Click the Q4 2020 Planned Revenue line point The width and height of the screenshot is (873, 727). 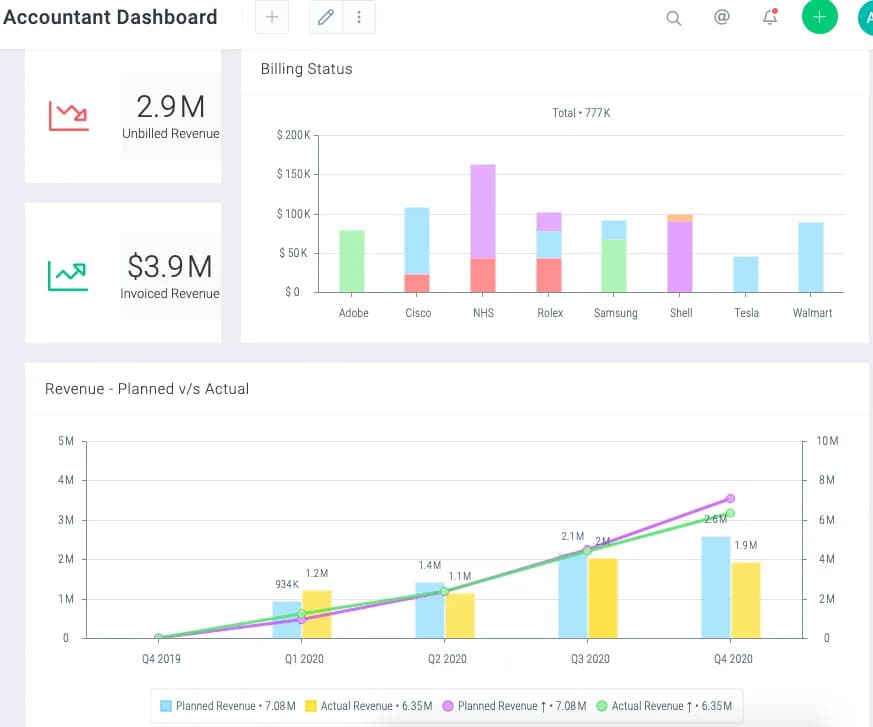[730, 498]
